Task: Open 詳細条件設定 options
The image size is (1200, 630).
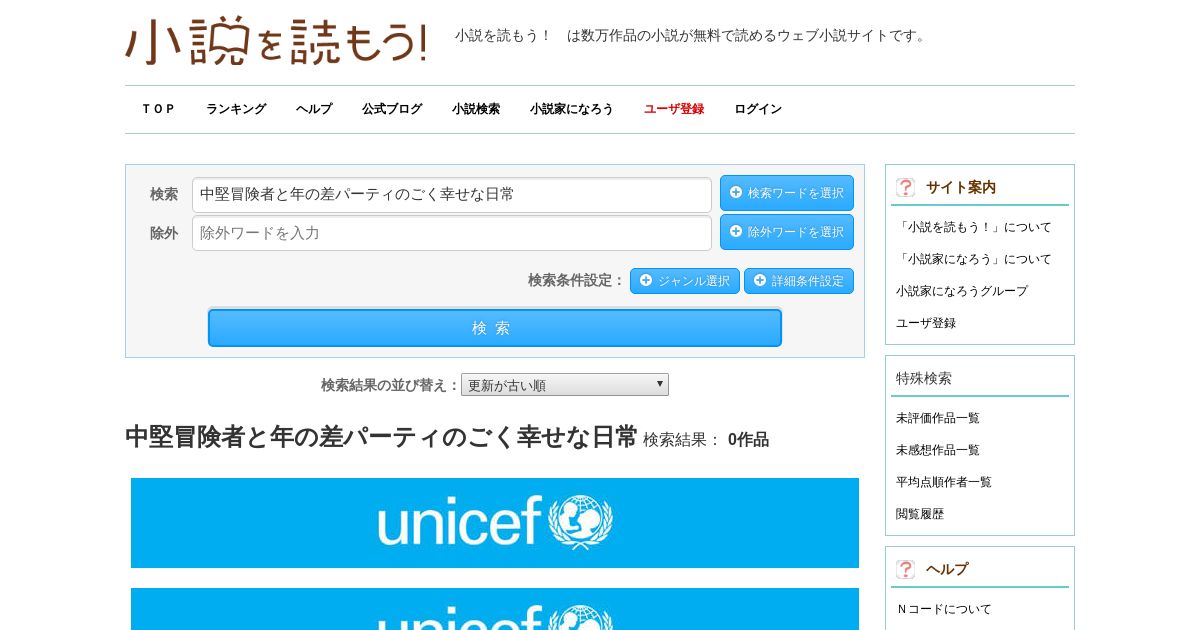Action: pyautogui.click(x=799, y=281)
